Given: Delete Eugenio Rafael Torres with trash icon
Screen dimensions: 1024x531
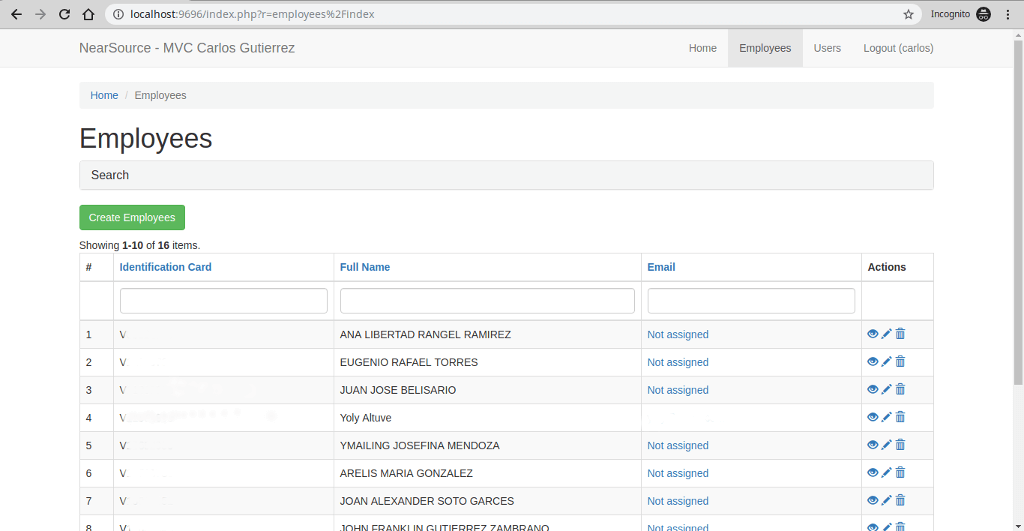Looking at the screenshot, I should click(x=900, y=361).
